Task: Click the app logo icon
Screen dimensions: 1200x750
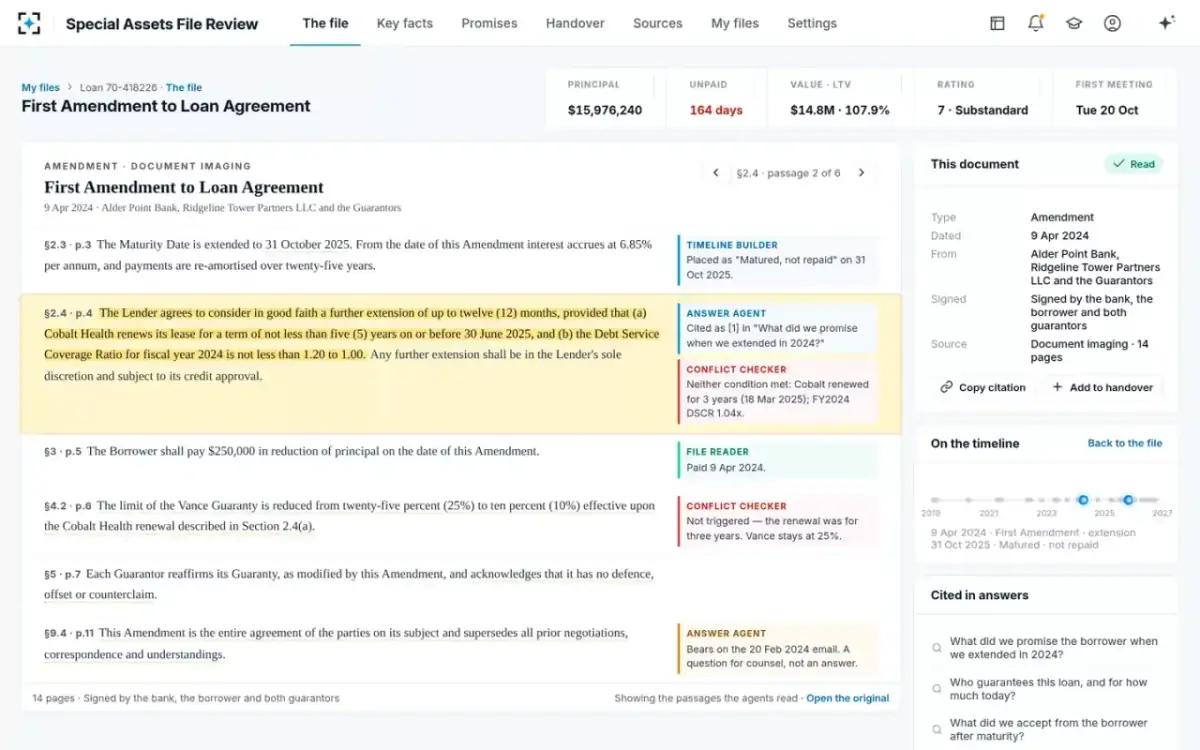Action: pyautogui.click(x=29, y=23)
